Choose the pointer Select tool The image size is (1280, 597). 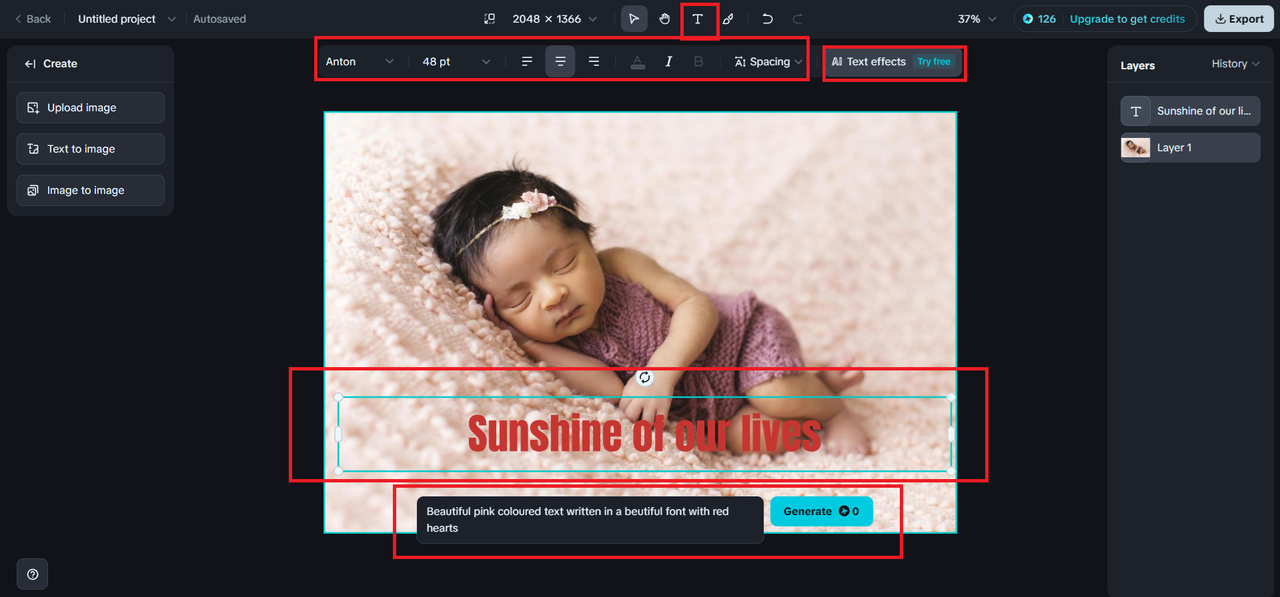click(x=634, y=19)
